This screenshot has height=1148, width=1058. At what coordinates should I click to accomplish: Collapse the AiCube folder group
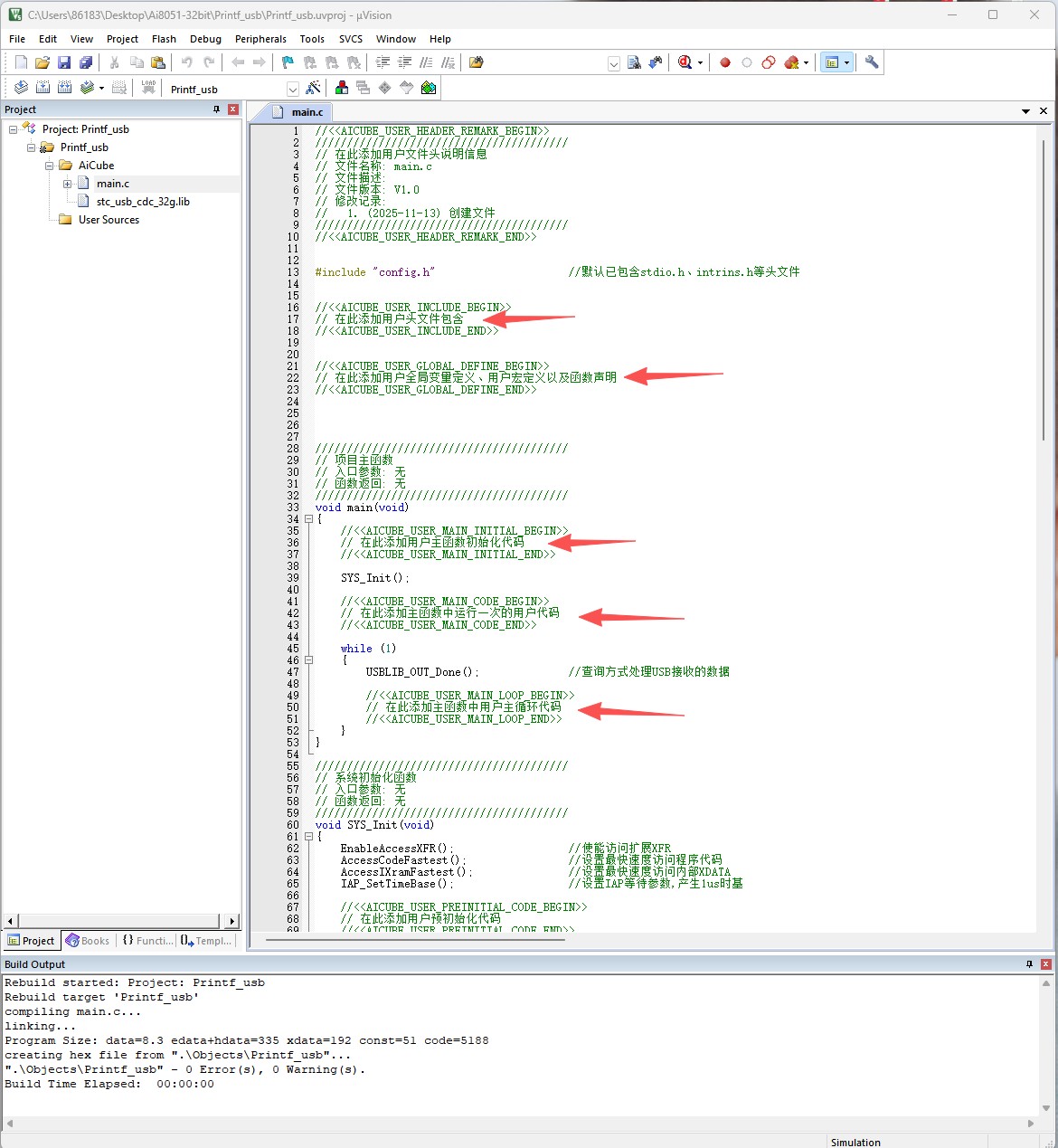pyautogui.click(x=49, y=166)
